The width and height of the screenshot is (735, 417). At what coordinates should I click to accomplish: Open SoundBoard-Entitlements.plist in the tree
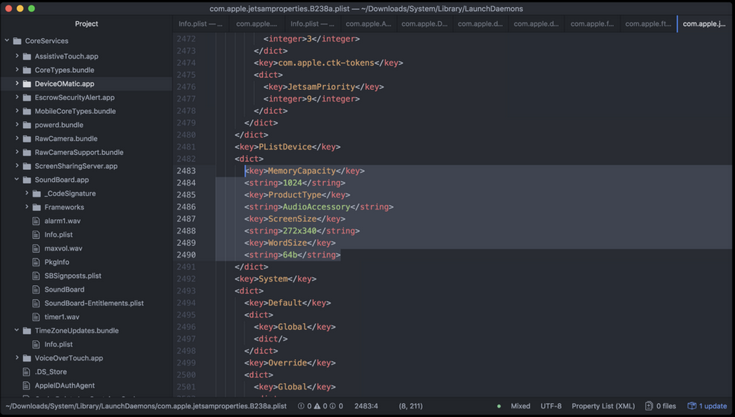[94, 303]
